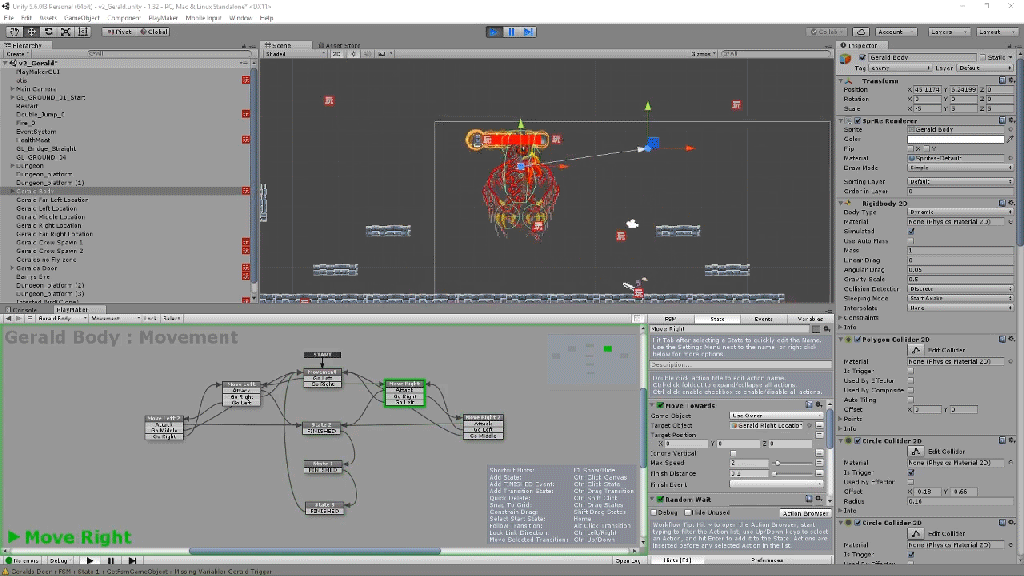Screen dimensions: 1024x576
Task: Expand the Constraints foldout
Action: (842, 318)
